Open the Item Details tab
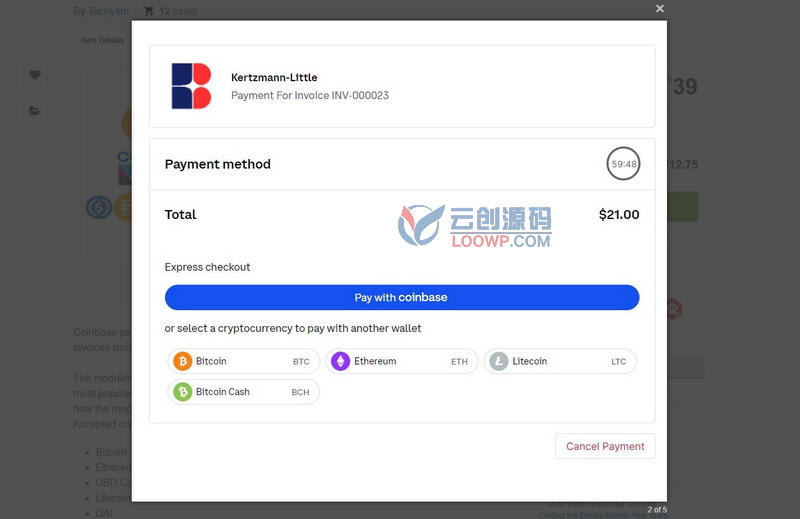The height and width of the screenshot is (519, 800). point(103,40)
